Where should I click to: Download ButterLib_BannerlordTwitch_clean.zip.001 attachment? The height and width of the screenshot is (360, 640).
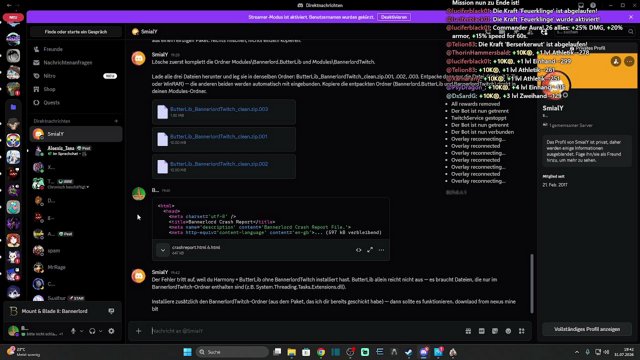pos(219,136)
